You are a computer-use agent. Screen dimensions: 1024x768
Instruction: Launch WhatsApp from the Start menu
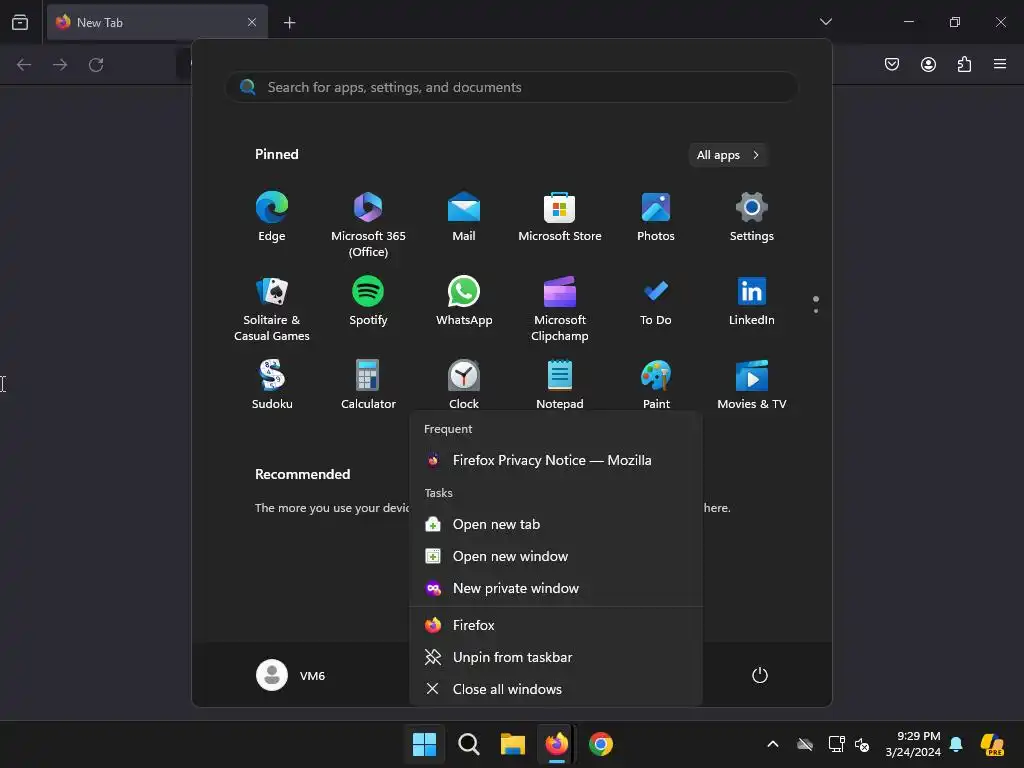tap(464, 302)
